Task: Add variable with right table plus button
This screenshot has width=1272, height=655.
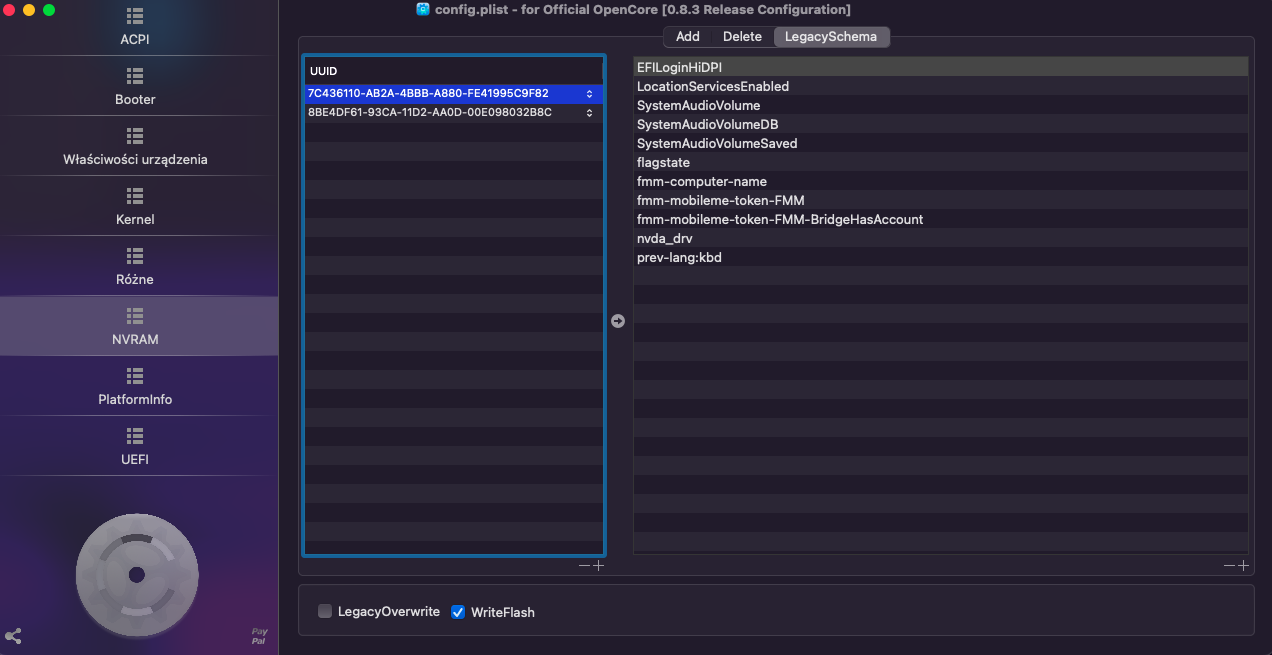Action: pyautogui.click(x=1243, y=566)
